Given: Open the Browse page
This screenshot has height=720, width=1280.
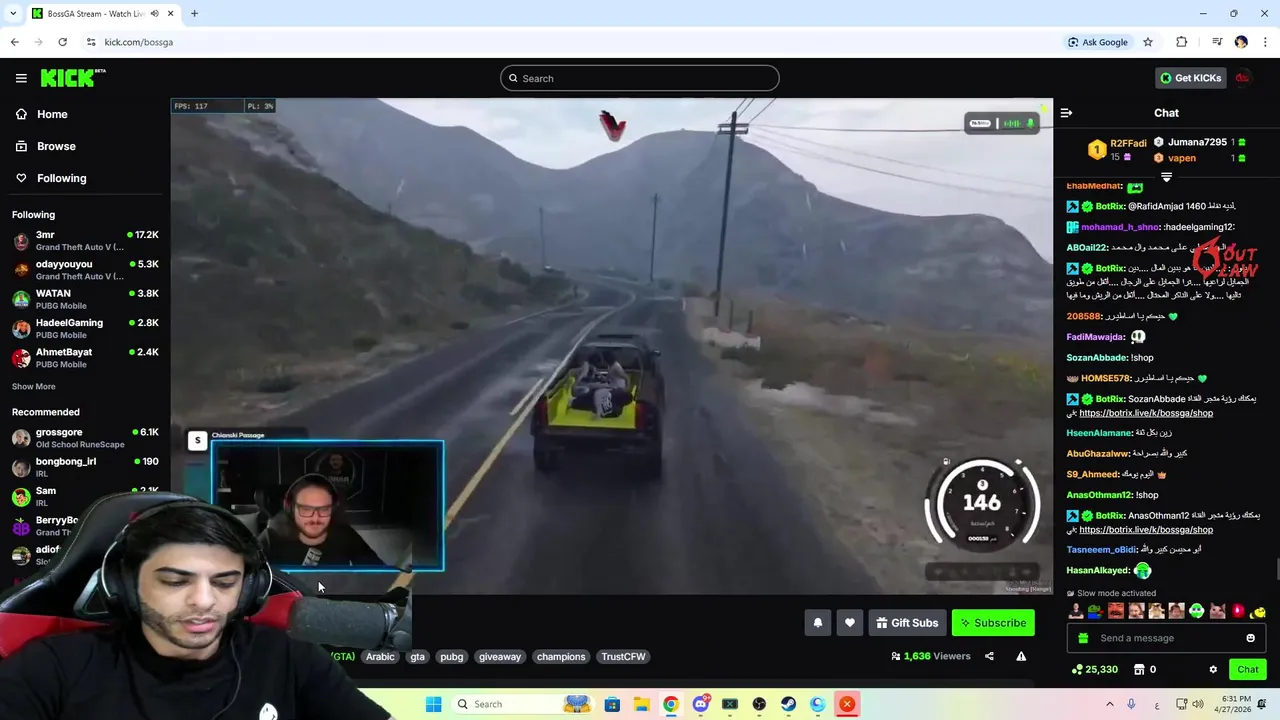Looking at the screenshot, I should tap(45, 146).
